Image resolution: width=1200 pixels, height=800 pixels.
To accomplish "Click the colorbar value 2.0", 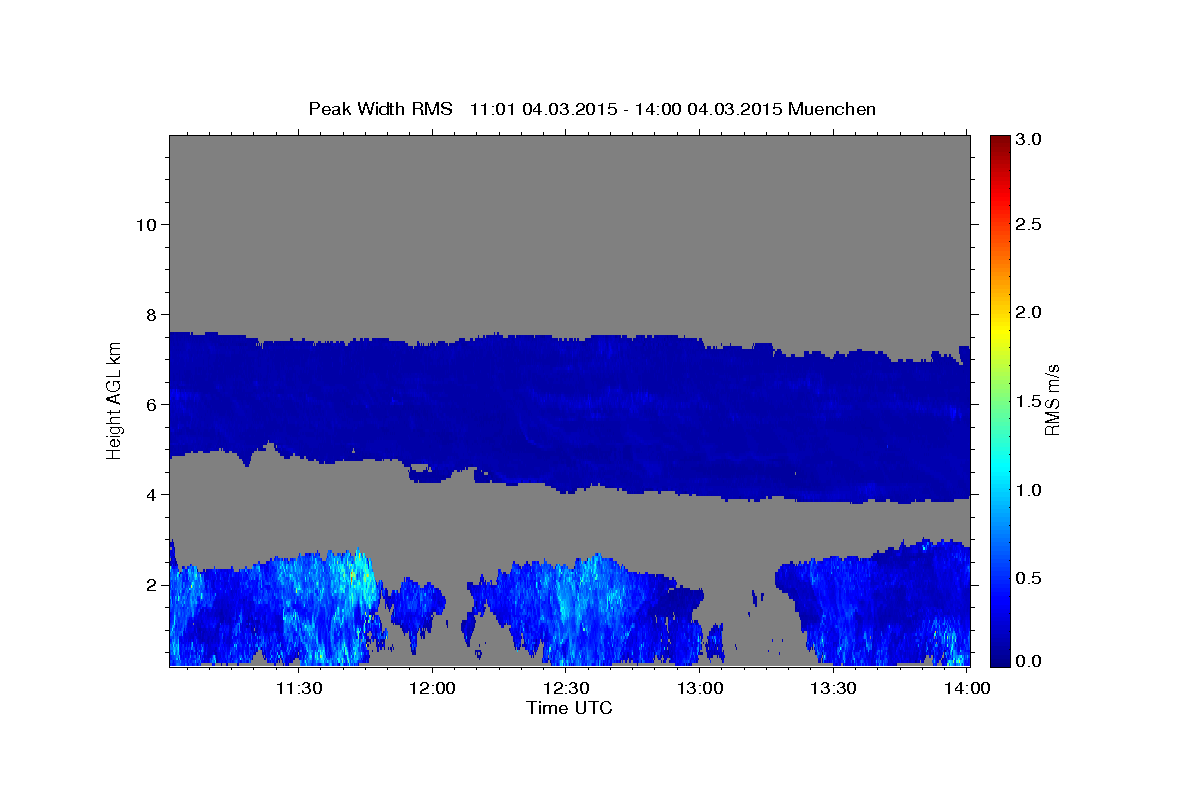I will click(x=1029, y=312).
